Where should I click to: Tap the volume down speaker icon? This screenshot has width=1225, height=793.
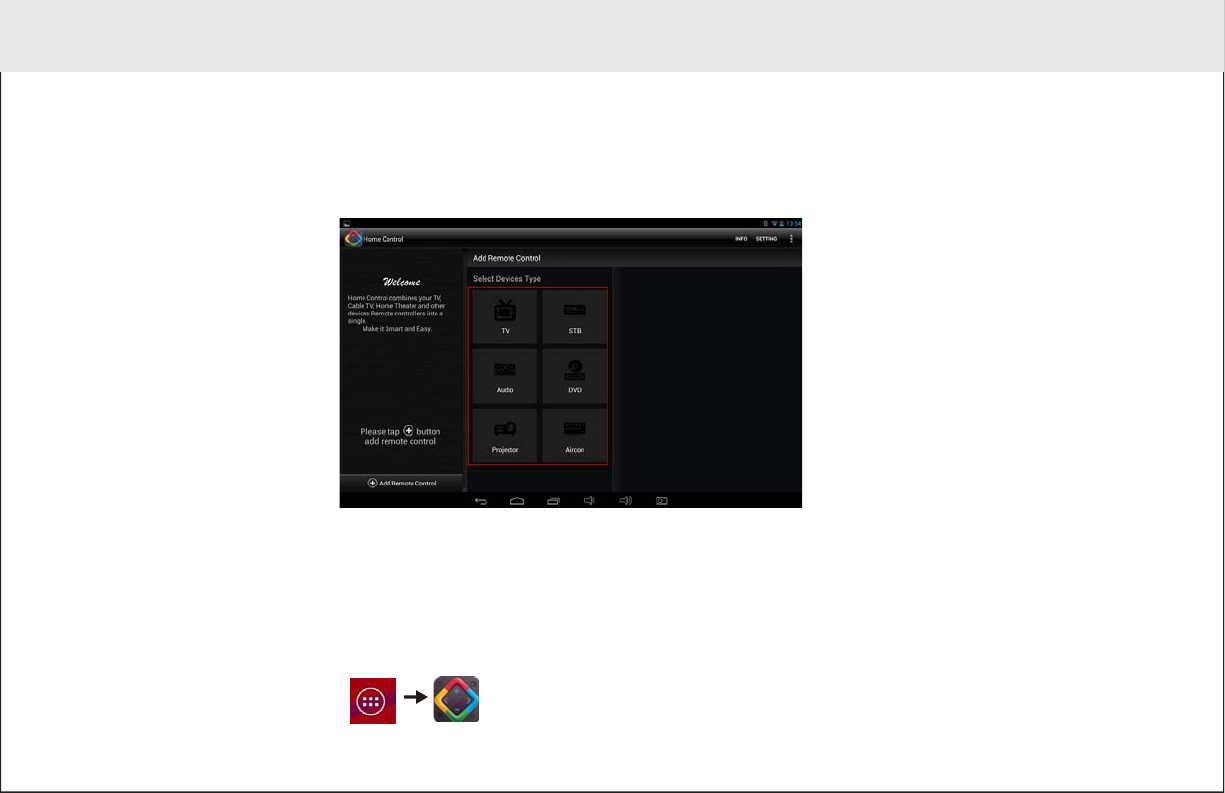(x=589, y=500)
